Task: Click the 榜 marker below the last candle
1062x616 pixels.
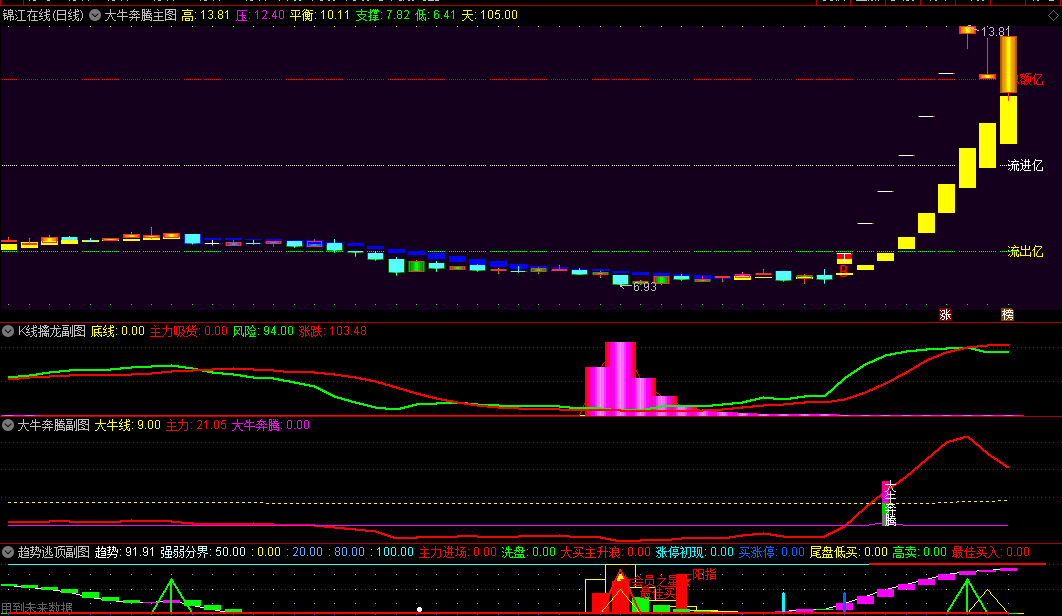Action: [x=1007, y=314]
